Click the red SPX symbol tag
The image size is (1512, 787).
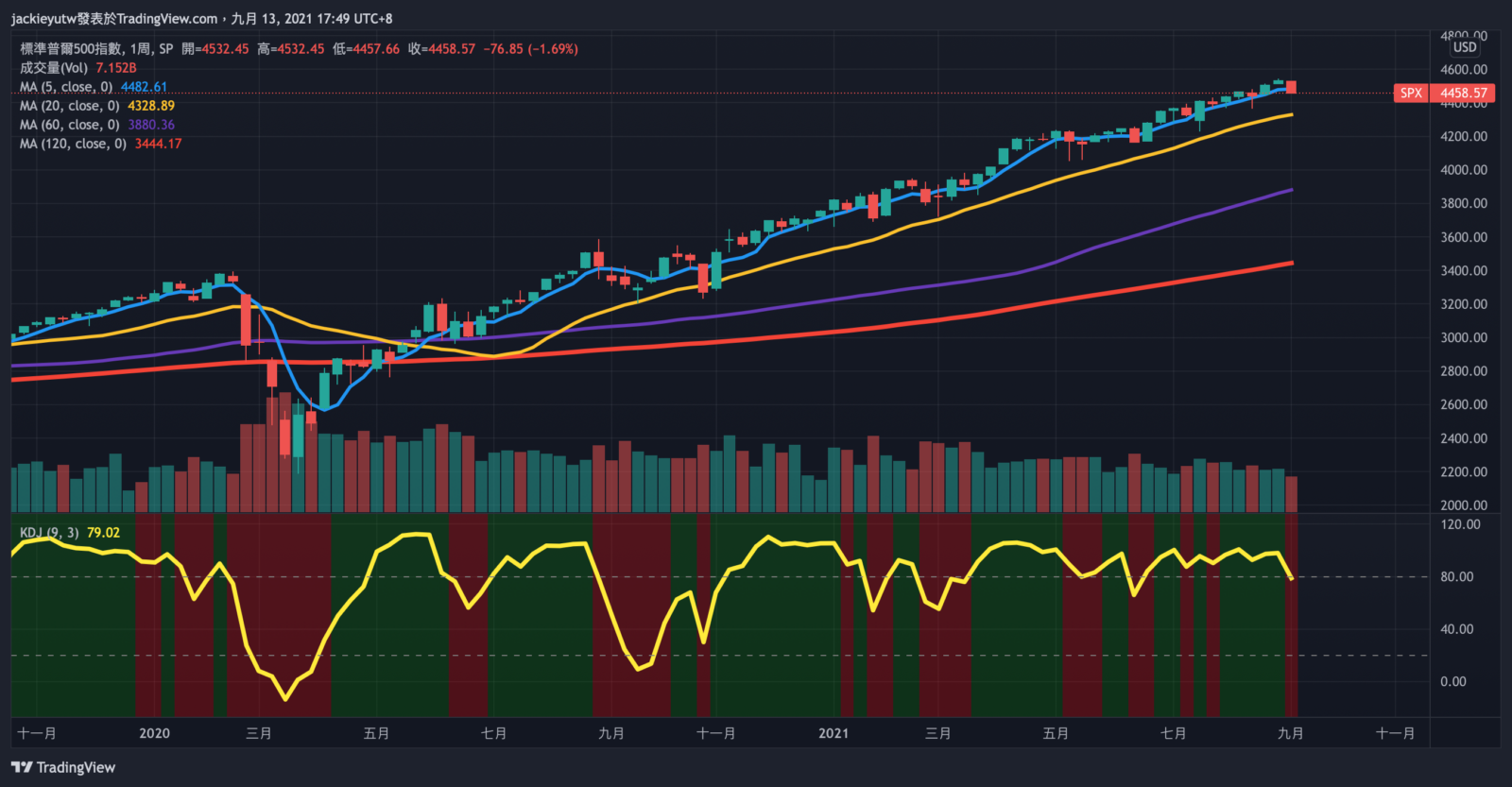tap(1411, 93)
